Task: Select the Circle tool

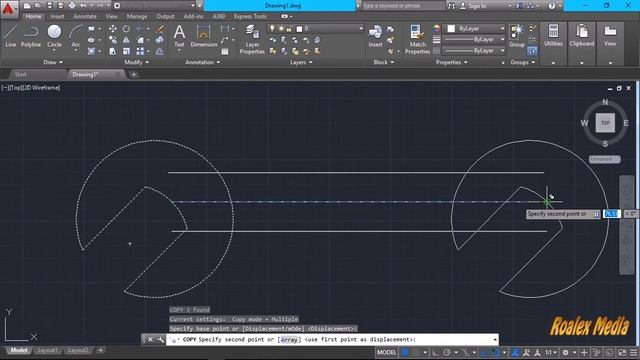Action: pos(54,36)
